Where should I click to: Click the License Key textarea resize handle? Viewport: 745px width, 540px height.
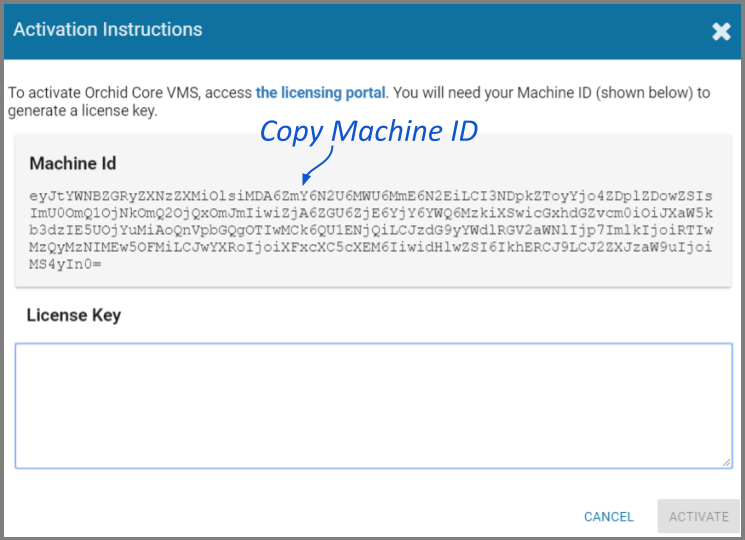pos(726,463)
